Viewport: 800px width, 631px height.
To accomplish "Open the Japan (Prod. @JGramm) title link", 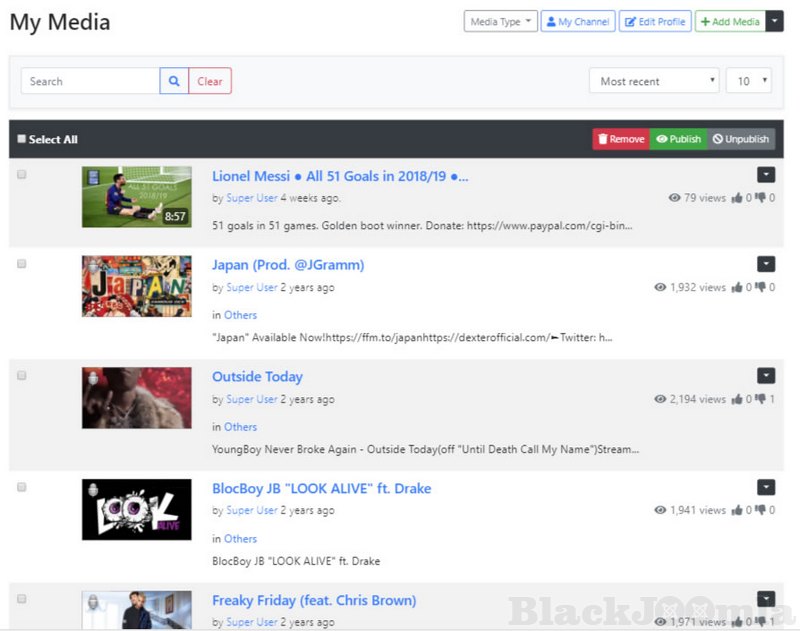I will [288, 265].
